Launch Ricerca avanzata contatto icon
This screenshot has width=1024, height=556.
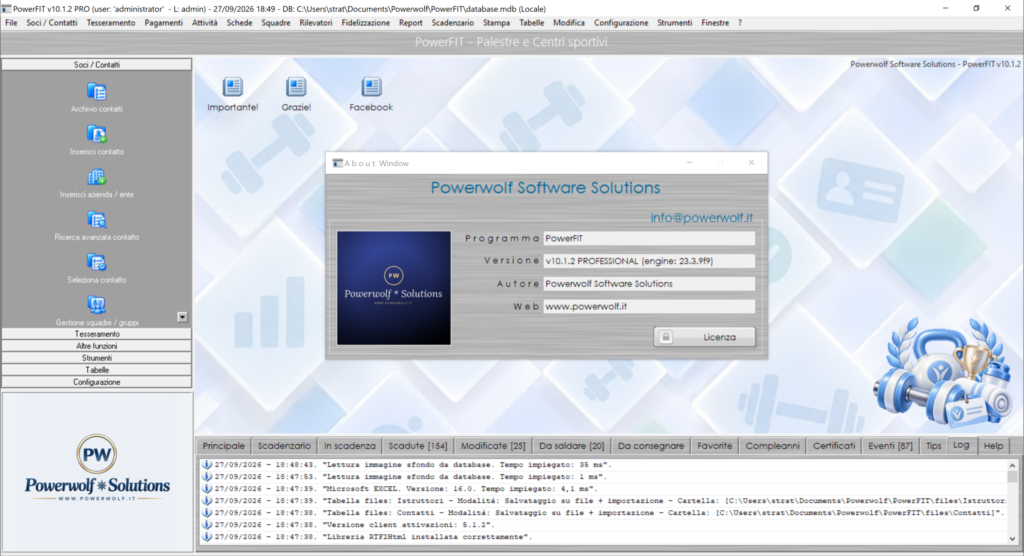(x=97, y=220)
